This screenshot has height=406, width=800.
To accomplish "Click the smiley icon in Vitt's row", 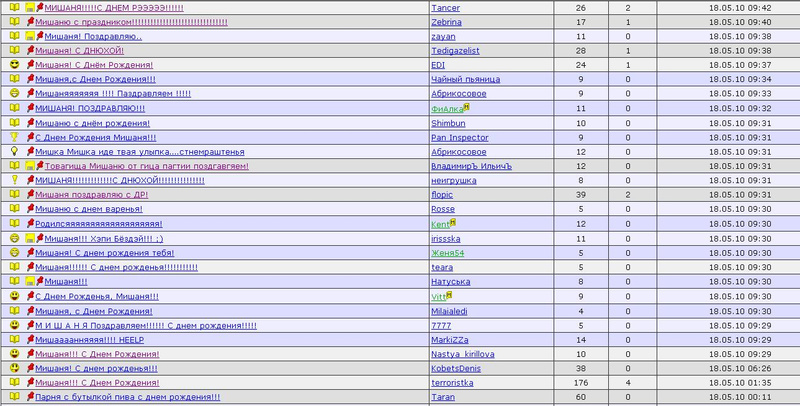I will pyautogui.click(x=15, y=295).
